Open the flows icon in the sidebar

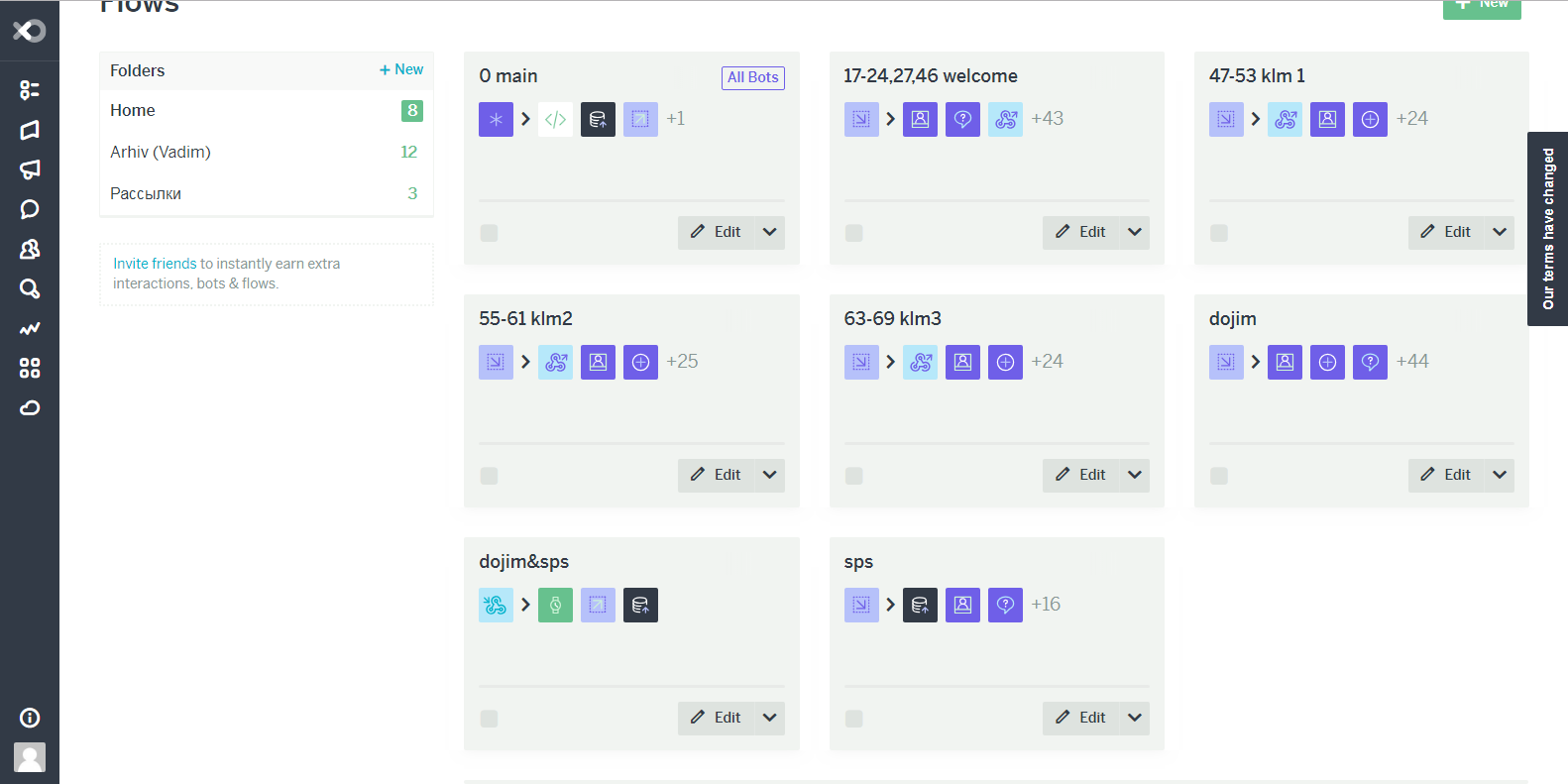pyautogui.click(x=30, y=90)
